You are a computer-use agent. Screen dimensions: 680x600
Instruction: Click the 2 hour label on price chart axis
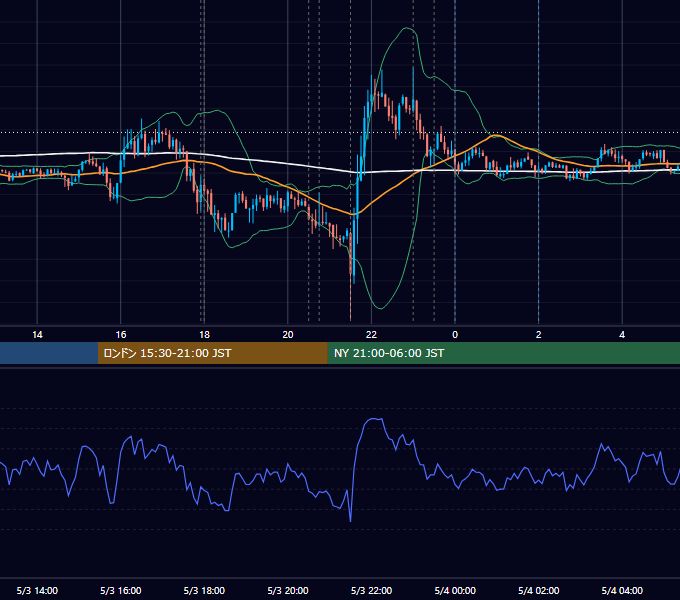(539, 335)
